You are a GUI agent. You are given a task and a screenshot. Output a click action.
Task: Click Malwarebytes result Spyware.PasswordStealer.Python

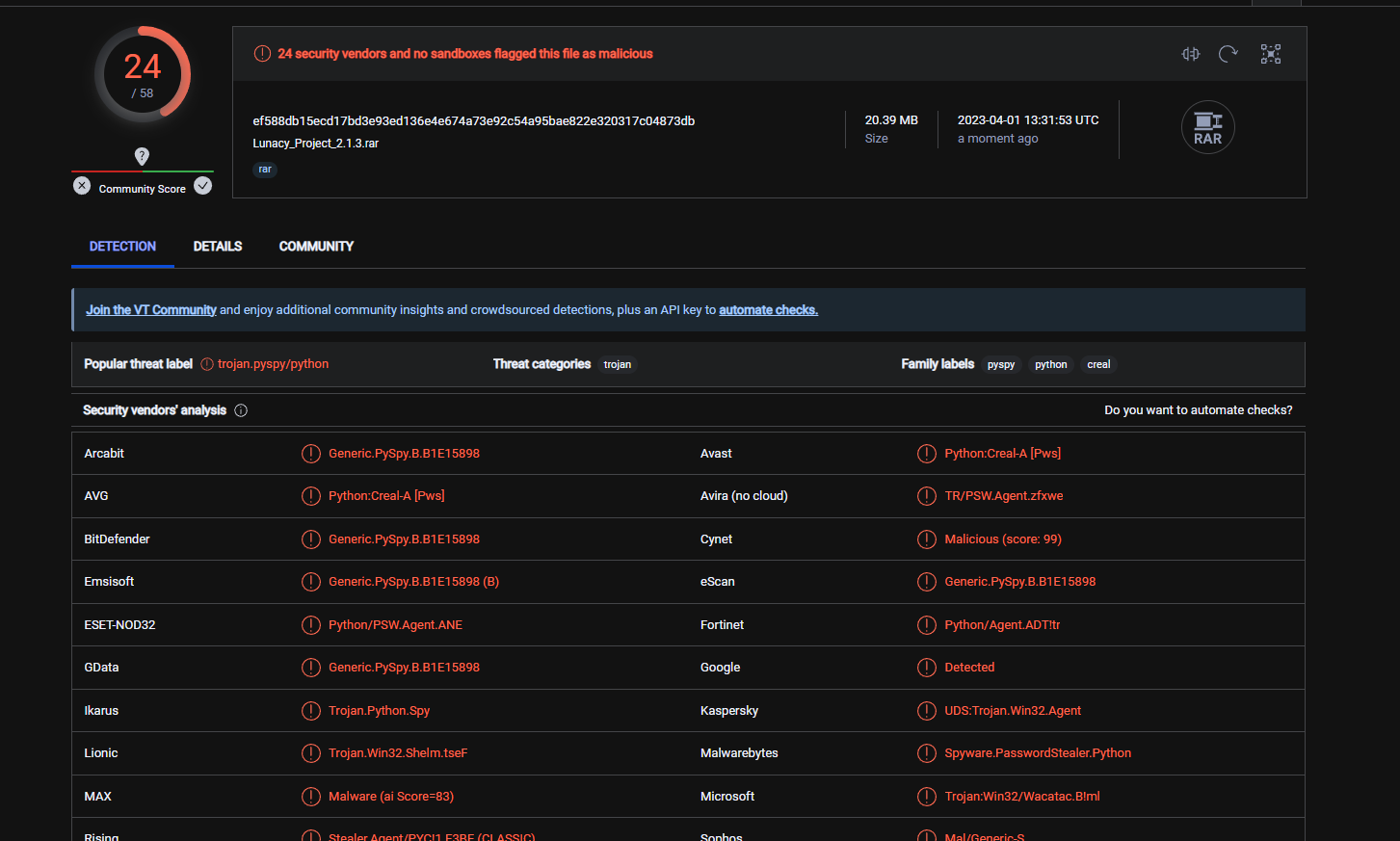1038,753
